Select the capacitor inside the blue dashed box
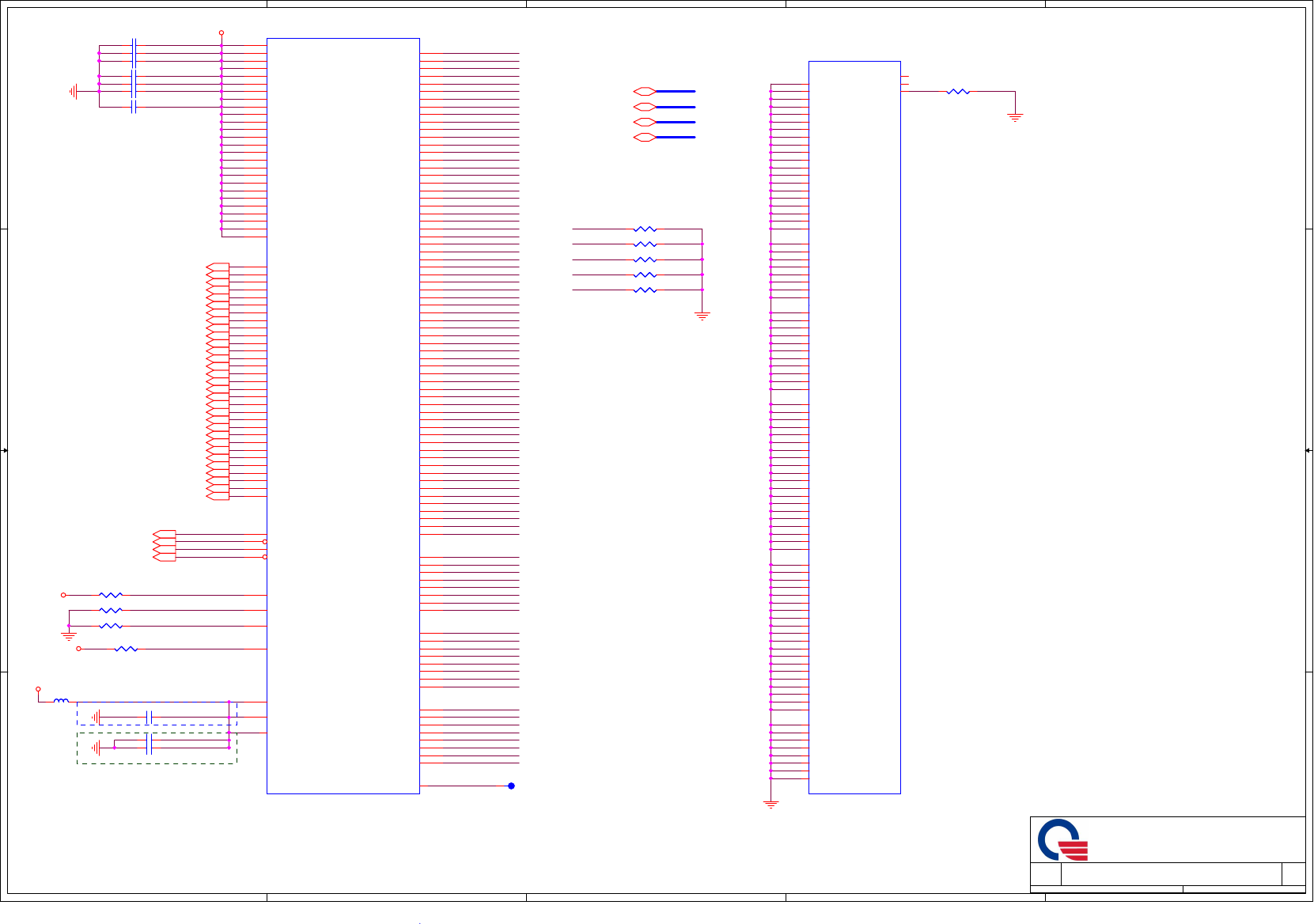Screen dimensions: 1314x924 149,718
